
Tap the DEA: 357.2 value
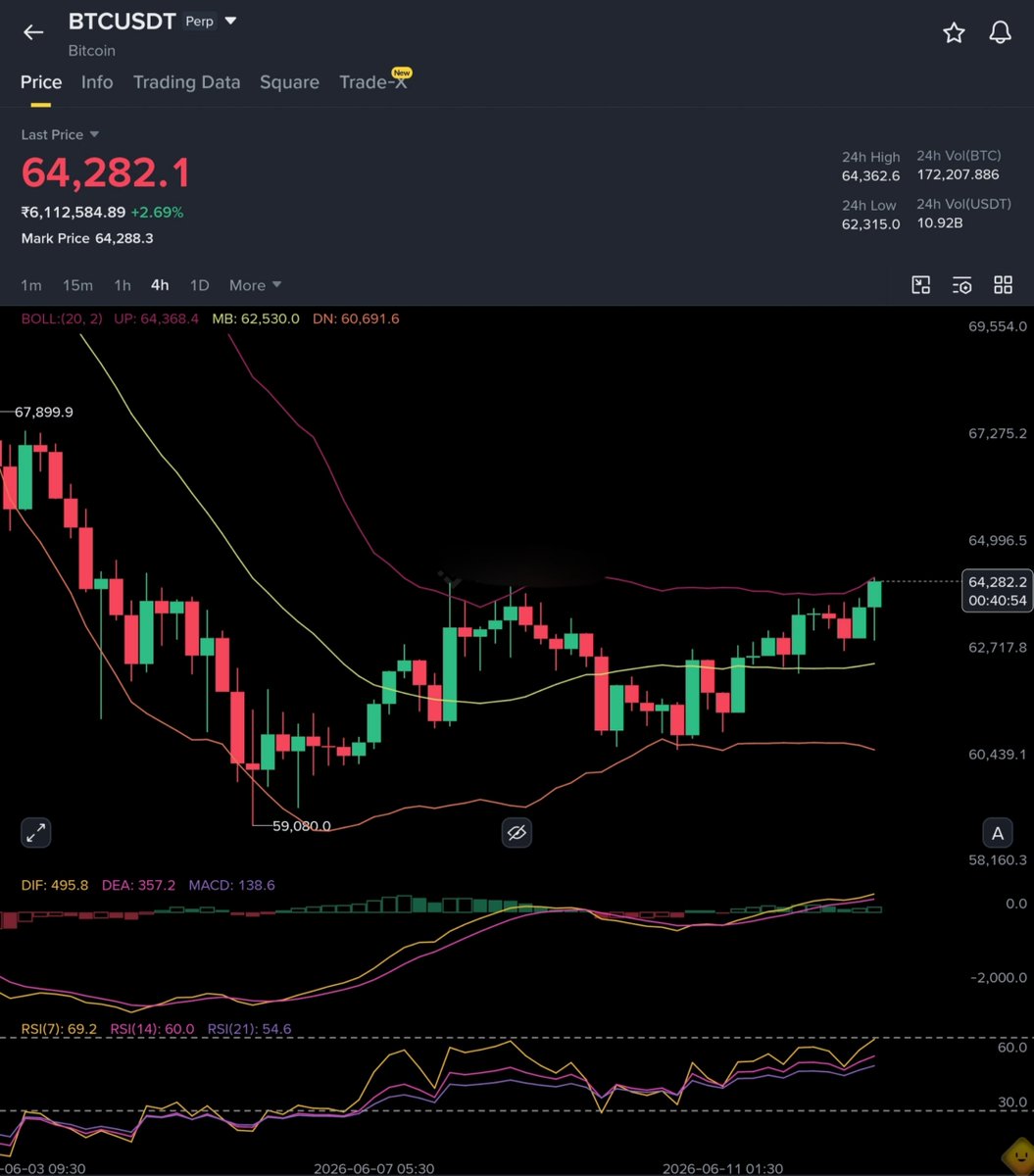[x=138, y=885]
